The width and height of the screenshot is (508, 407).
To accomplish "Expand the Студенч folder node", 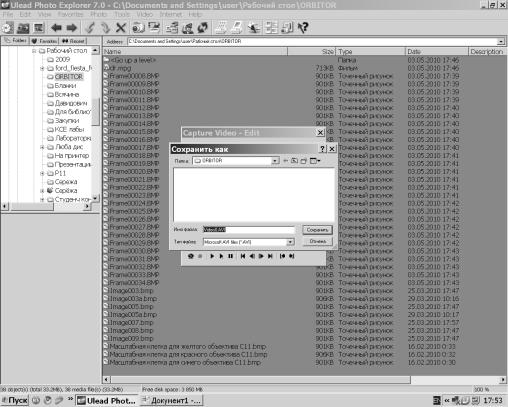I will coord(42,200).
